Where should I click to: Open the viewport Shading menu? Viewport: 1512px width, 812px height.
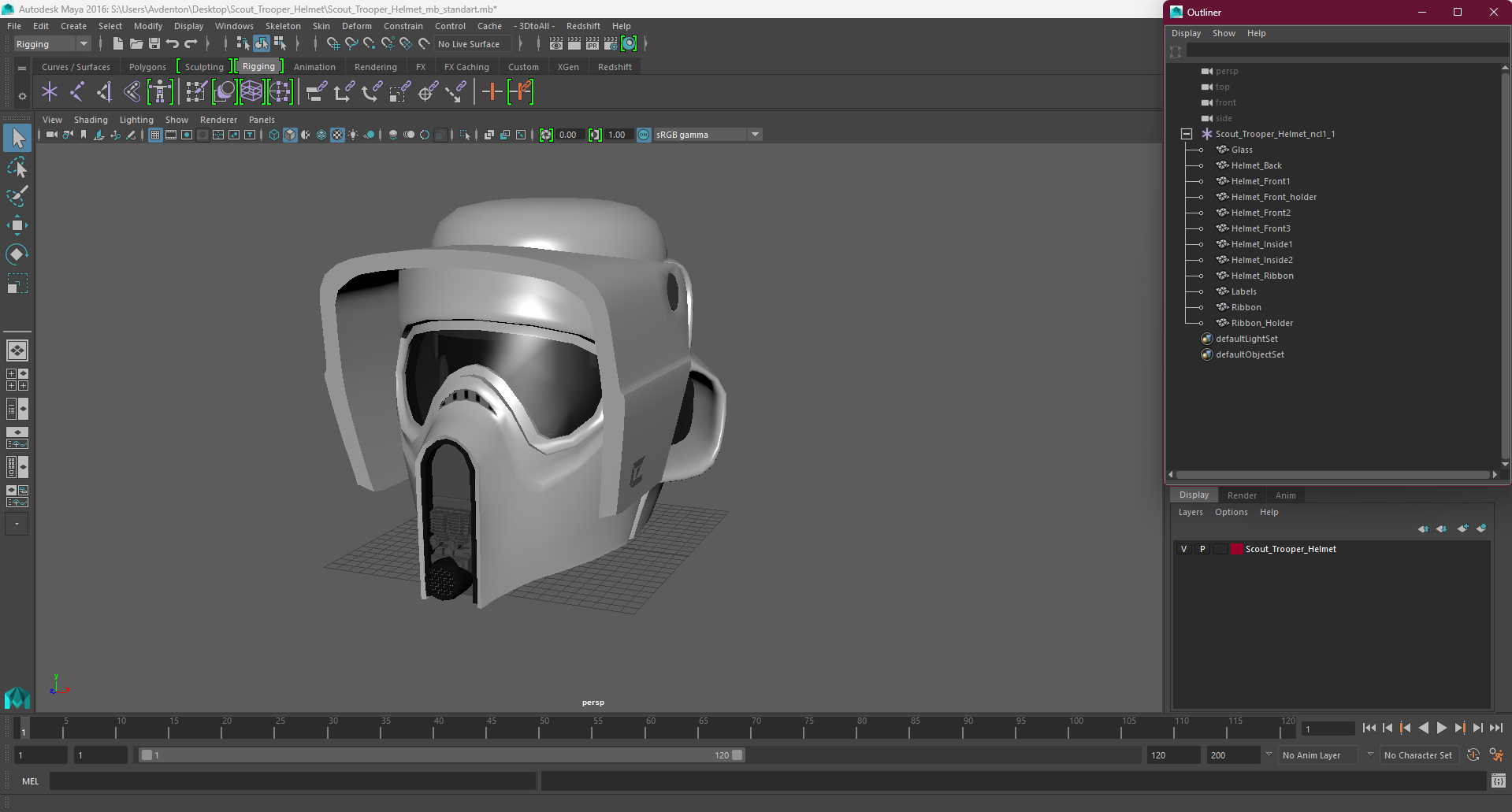click(x=91, y=120)
